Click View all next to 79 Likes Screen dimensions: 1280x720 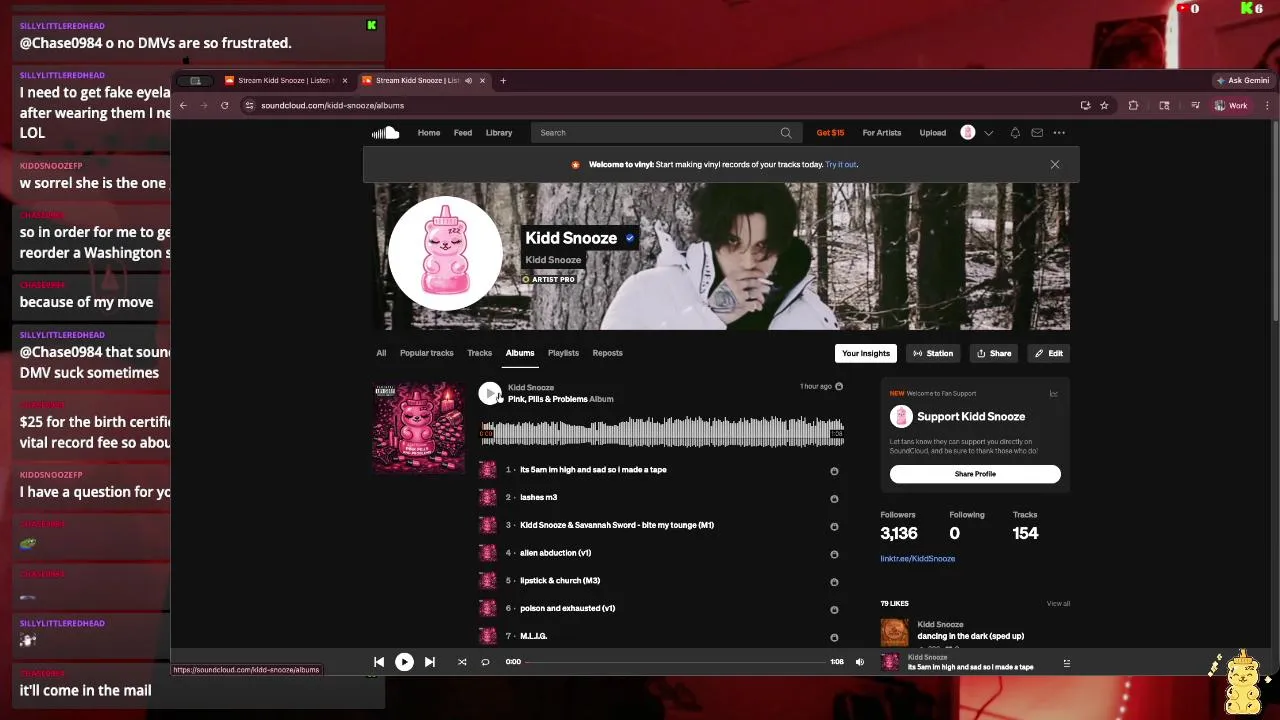[1058, 604]
